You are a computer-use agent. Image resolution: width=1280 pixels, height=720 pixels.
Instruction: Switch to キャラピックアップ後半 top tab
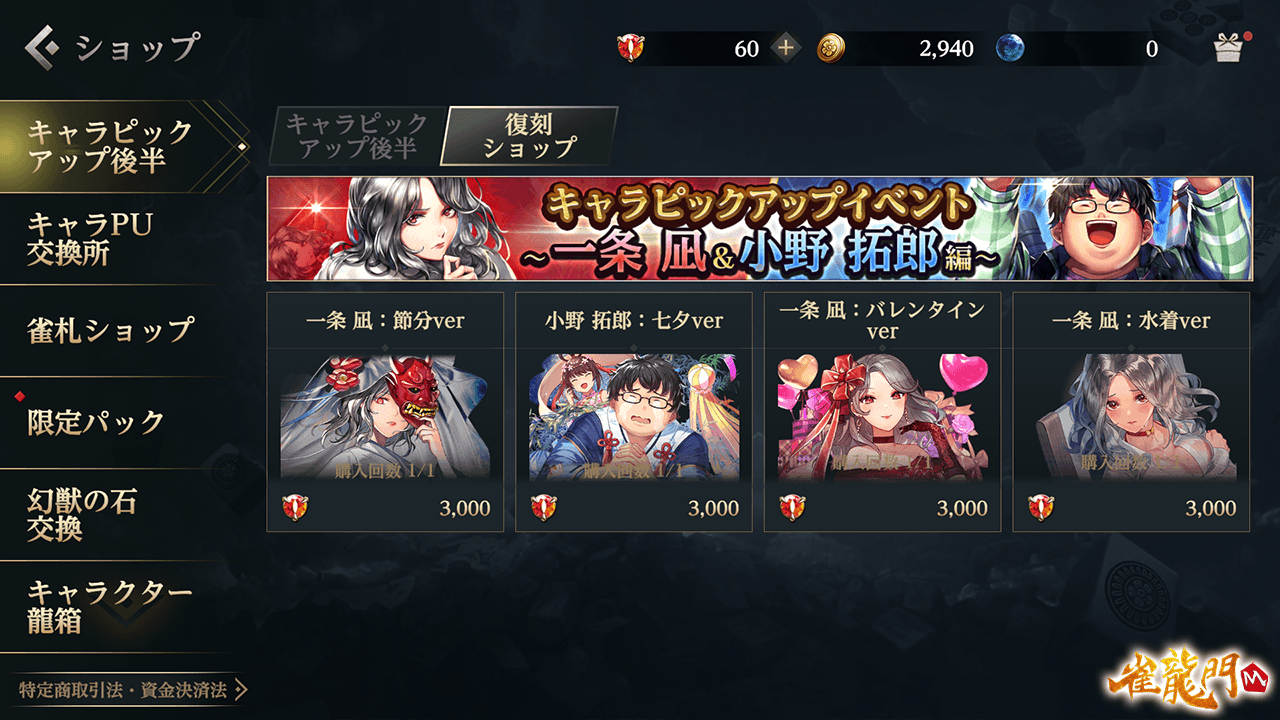click(x=356, y=136)
